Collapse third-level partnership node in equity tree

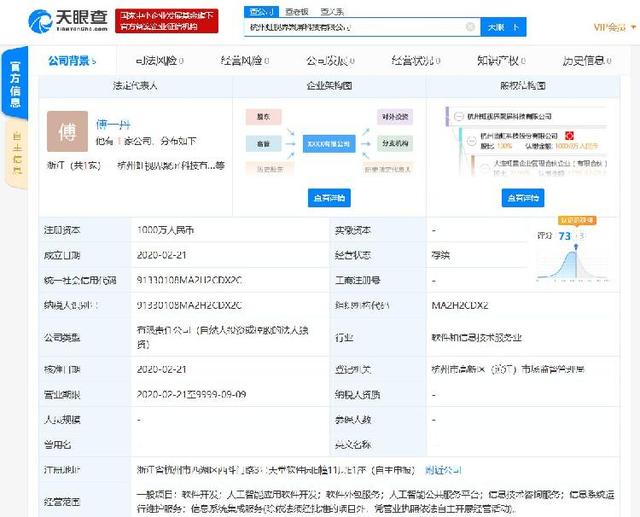[x=484, y=168]
